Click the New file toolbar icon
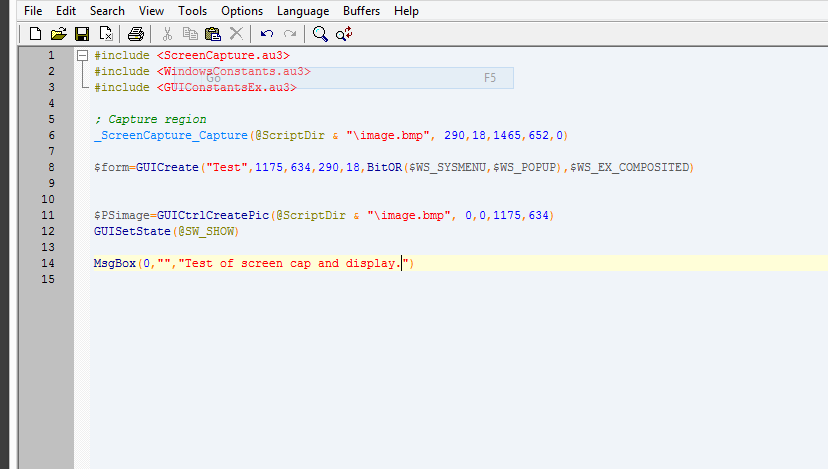 [x=35, y=34]
